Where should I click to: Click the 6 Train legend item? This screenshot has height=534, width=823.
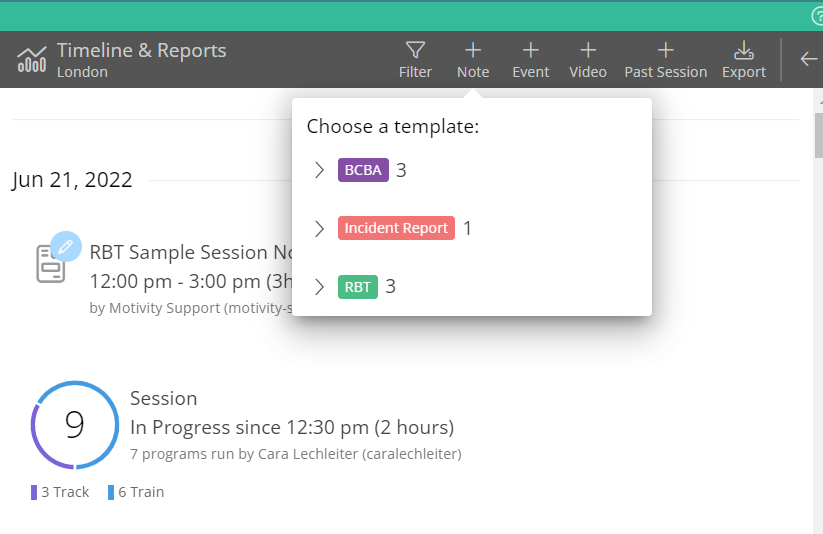point(137,492)
